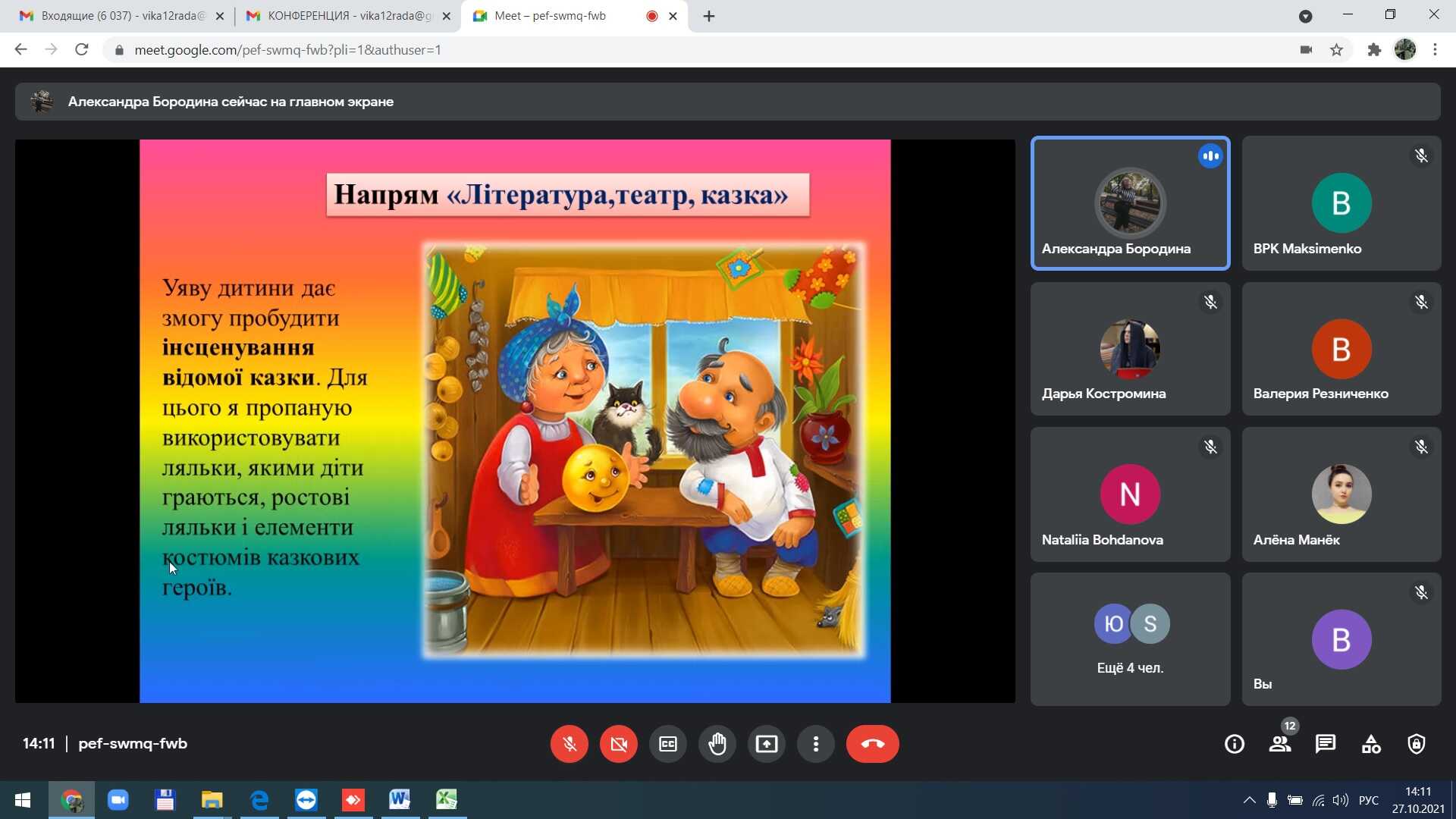Open meeting details info icon
Screen dimensions: 1456x819
[1234, 744]
